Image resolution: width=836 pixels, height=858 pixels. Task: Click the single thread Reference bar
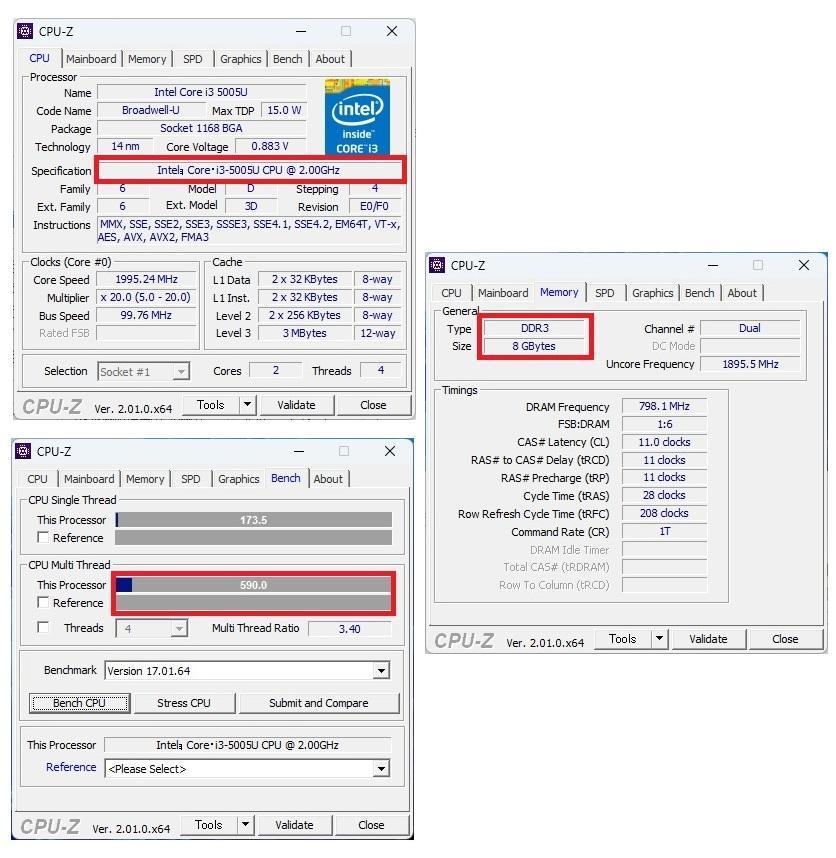(254, 537)
